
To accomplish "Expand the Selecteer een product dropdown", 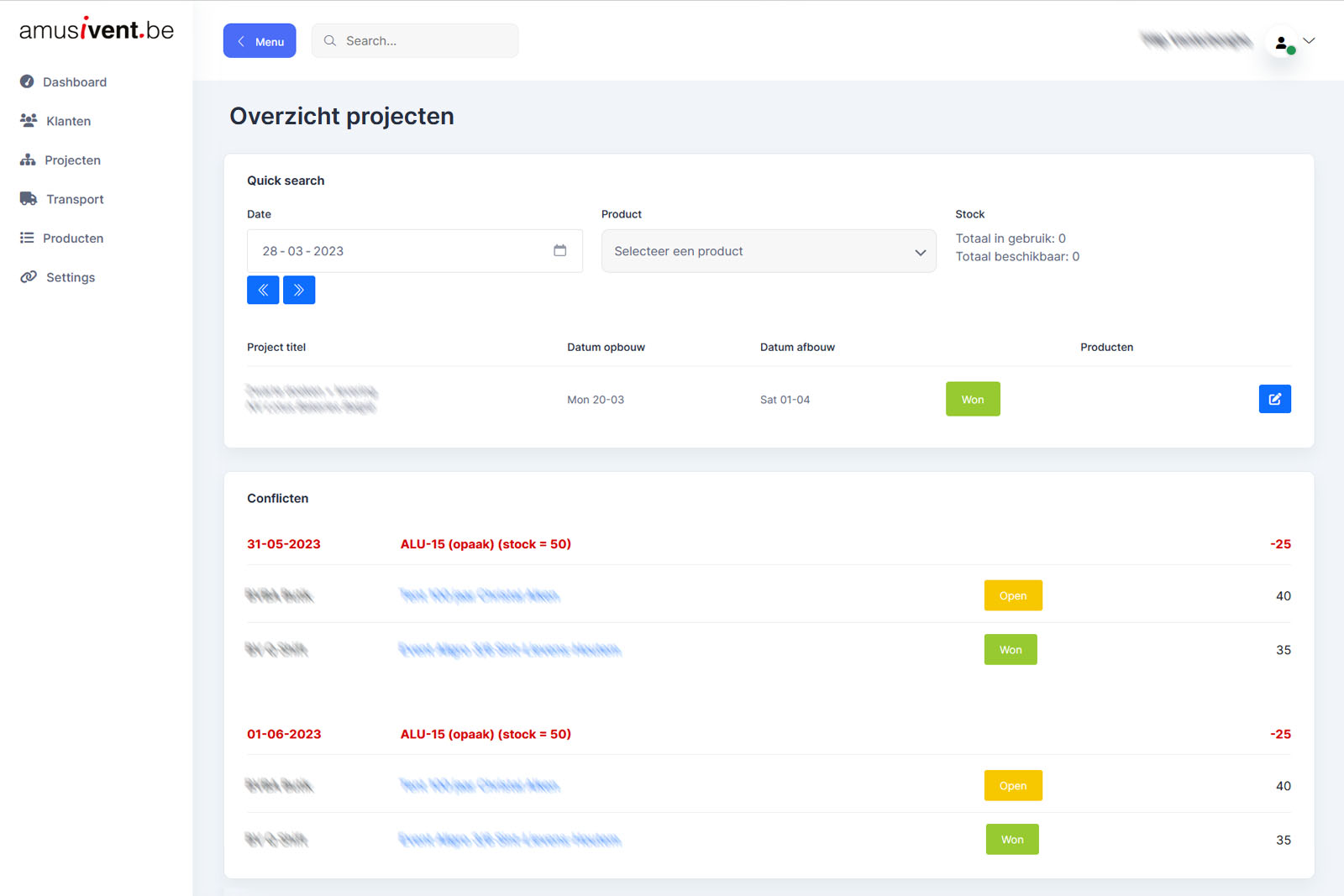I will click(769, 251).
